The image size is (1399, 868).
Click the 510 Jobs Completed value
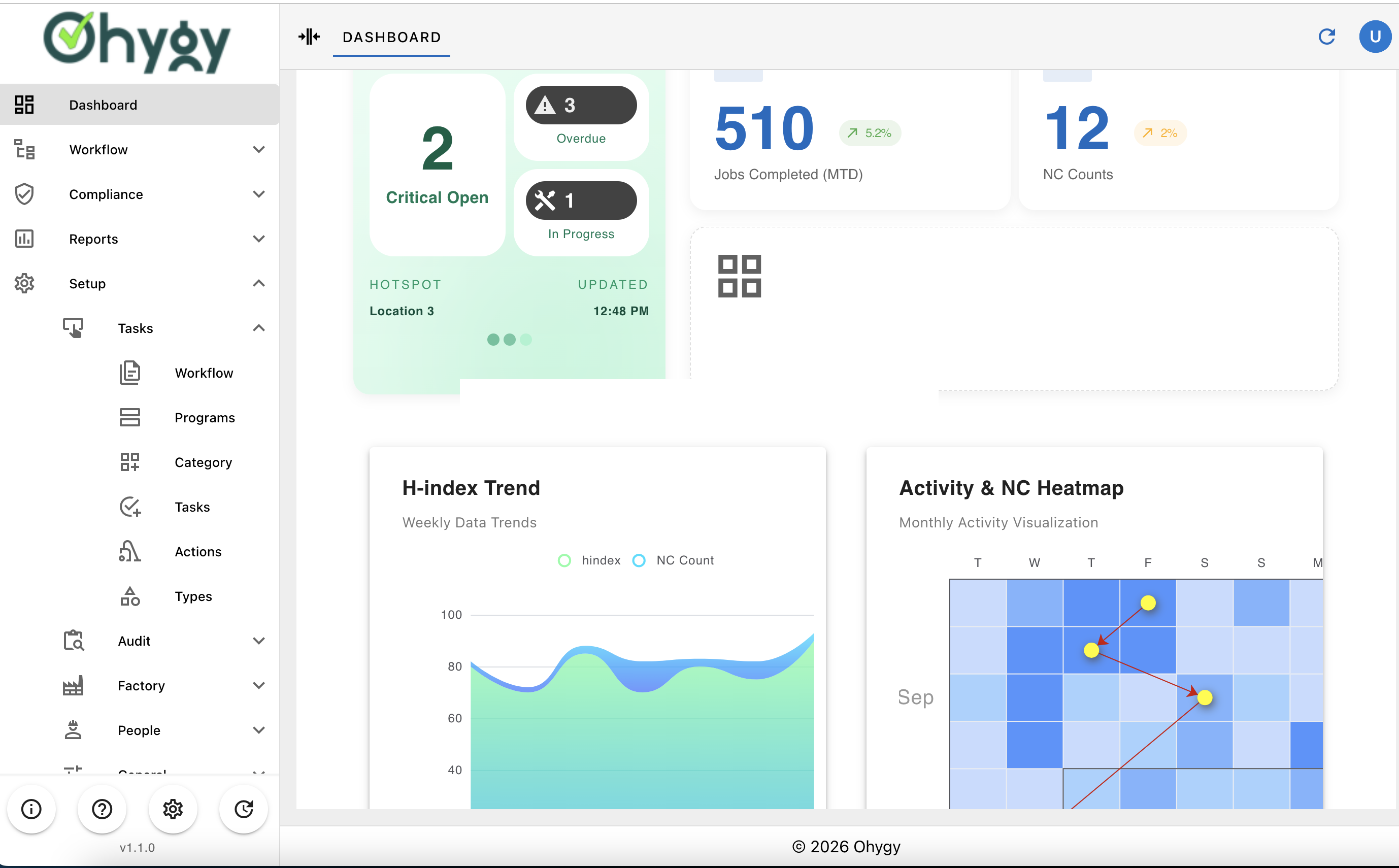click(764, 128)
